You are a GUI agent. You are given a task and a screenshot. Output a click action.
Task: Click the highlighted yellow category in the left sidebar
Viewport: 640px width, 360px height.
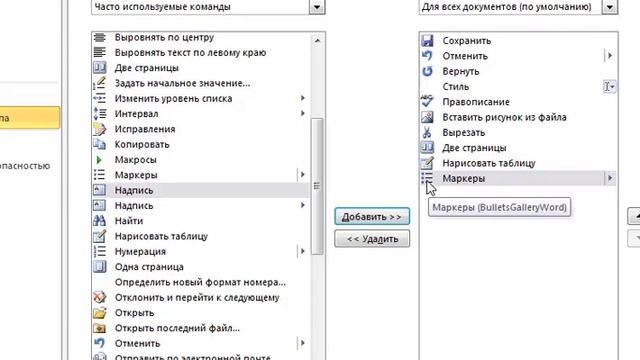tap(29, 118)
